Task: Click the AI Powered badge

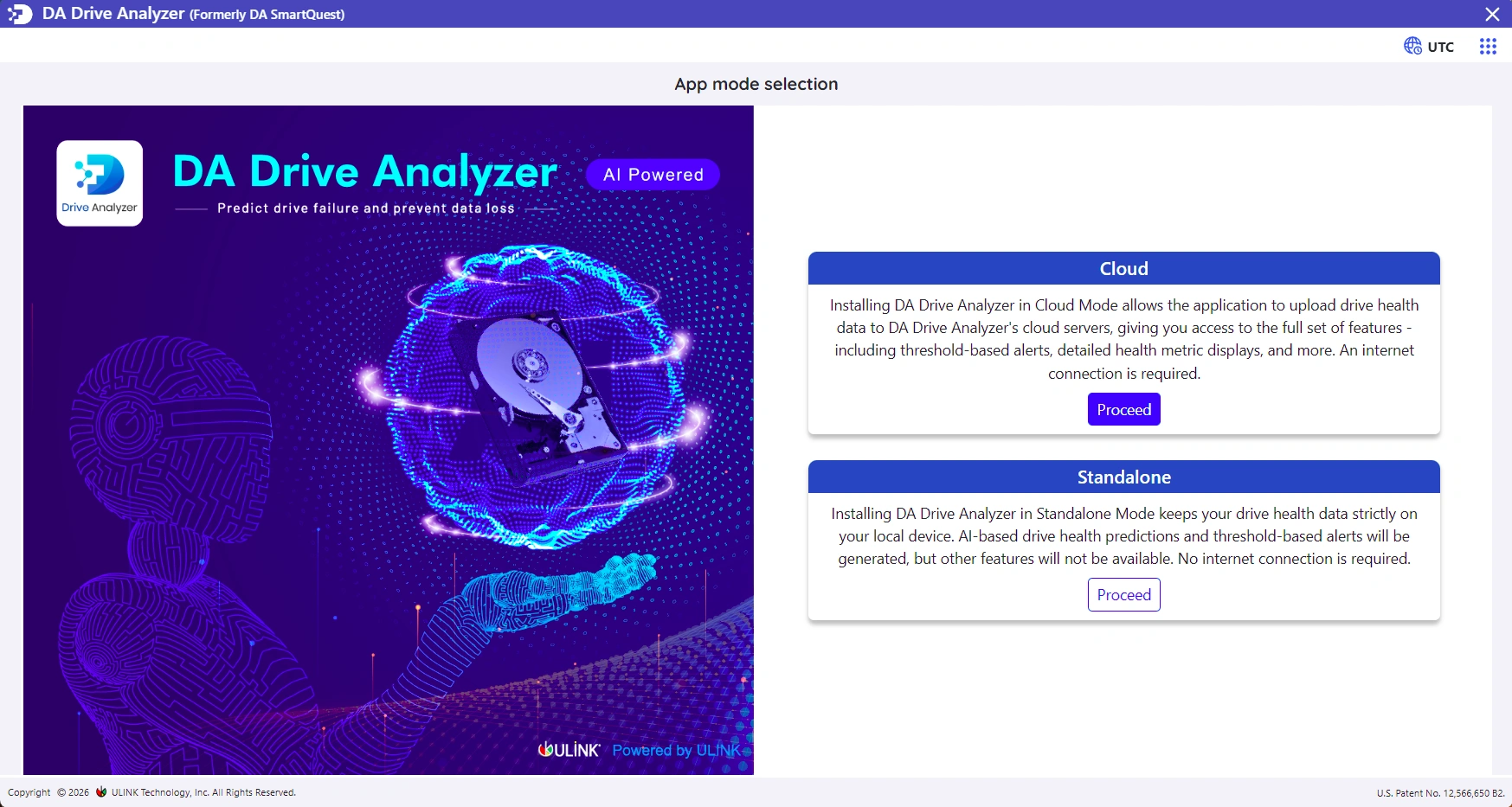Action: (x=653, y=174)
